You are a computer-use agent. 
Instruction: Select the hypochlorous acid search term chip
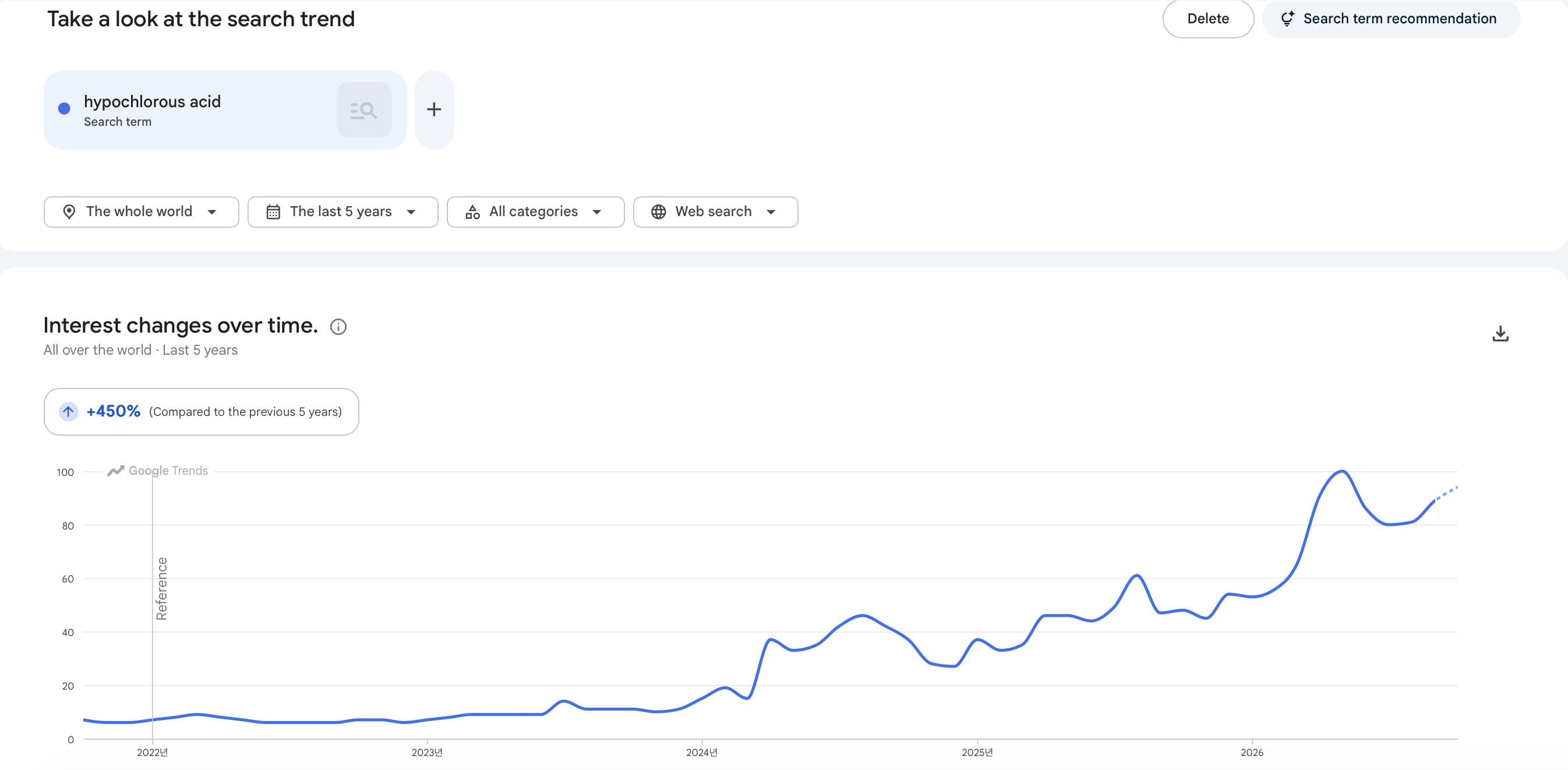(225, 110)
